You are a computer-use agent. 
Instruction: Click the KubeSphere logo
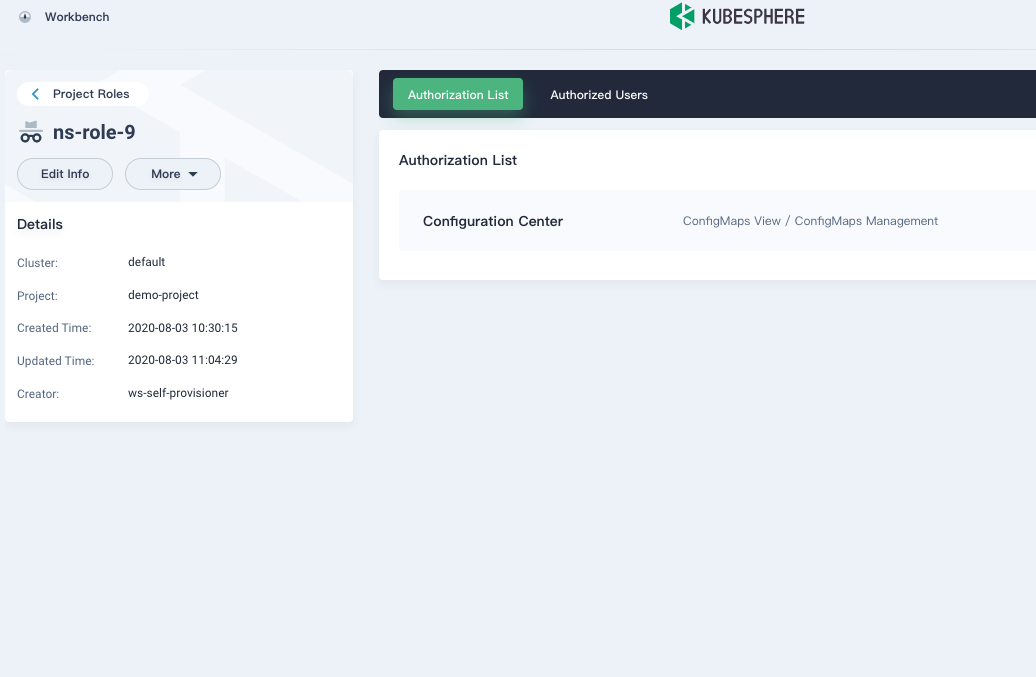pyautogui.click(x=737, y=17)
